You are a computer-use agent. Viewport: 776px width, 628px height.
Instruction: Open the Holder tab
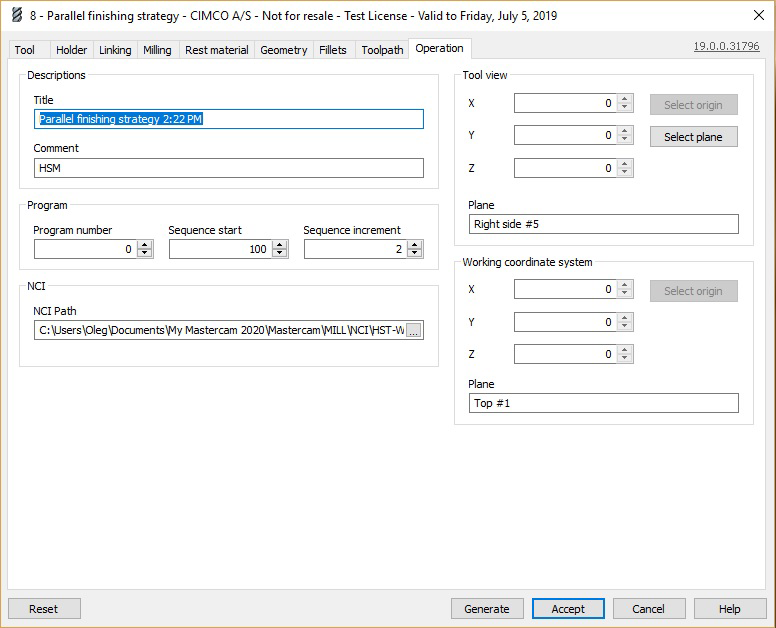coord(71,50)
